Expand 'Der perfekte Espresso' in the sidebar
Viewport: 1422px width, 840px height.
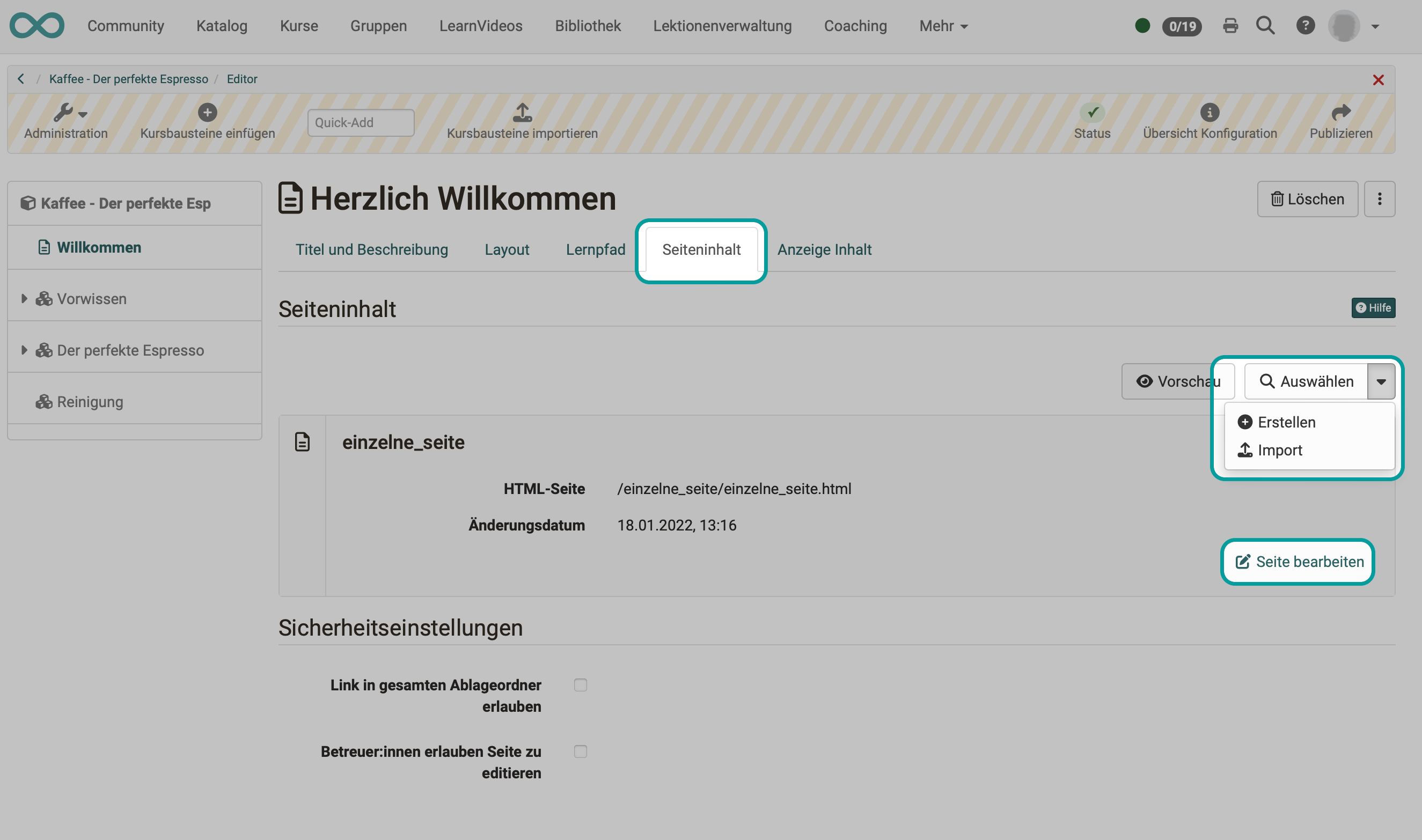24,350
